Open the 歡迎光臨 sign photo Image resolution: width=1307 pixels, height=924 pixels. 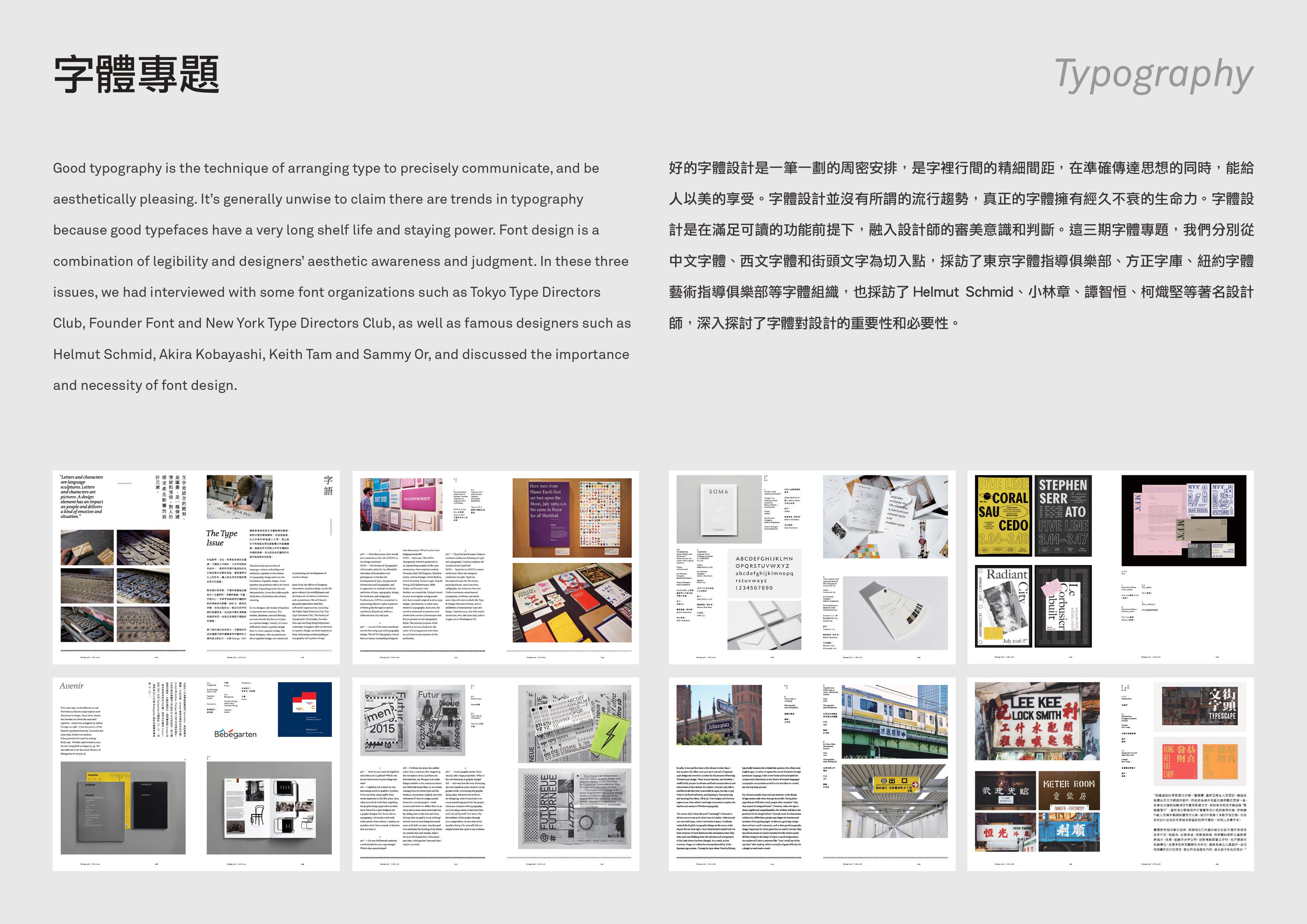[x=1005, y=791]
